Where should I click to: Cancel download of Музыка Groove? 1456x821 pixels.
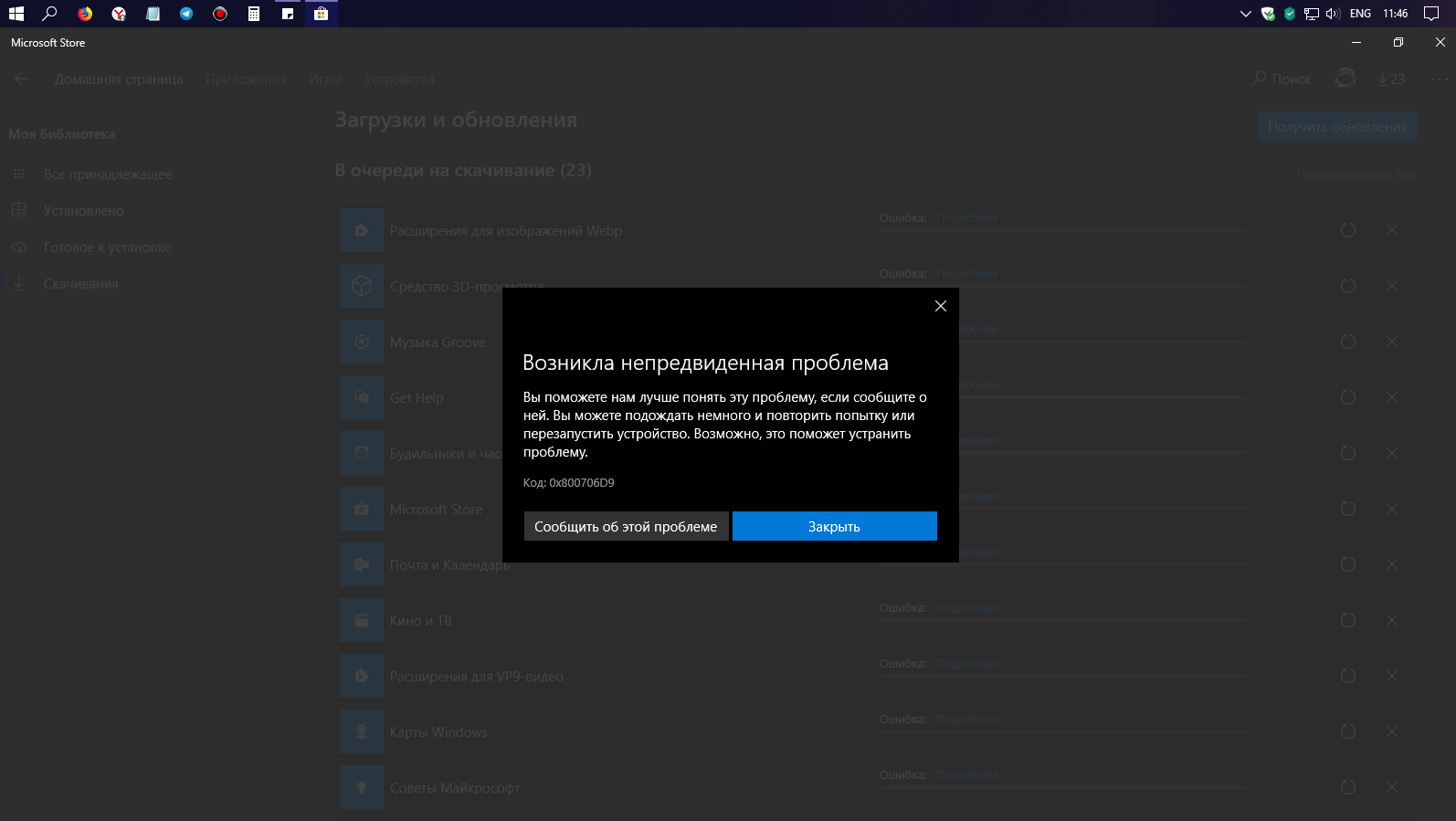[1392, 342]
